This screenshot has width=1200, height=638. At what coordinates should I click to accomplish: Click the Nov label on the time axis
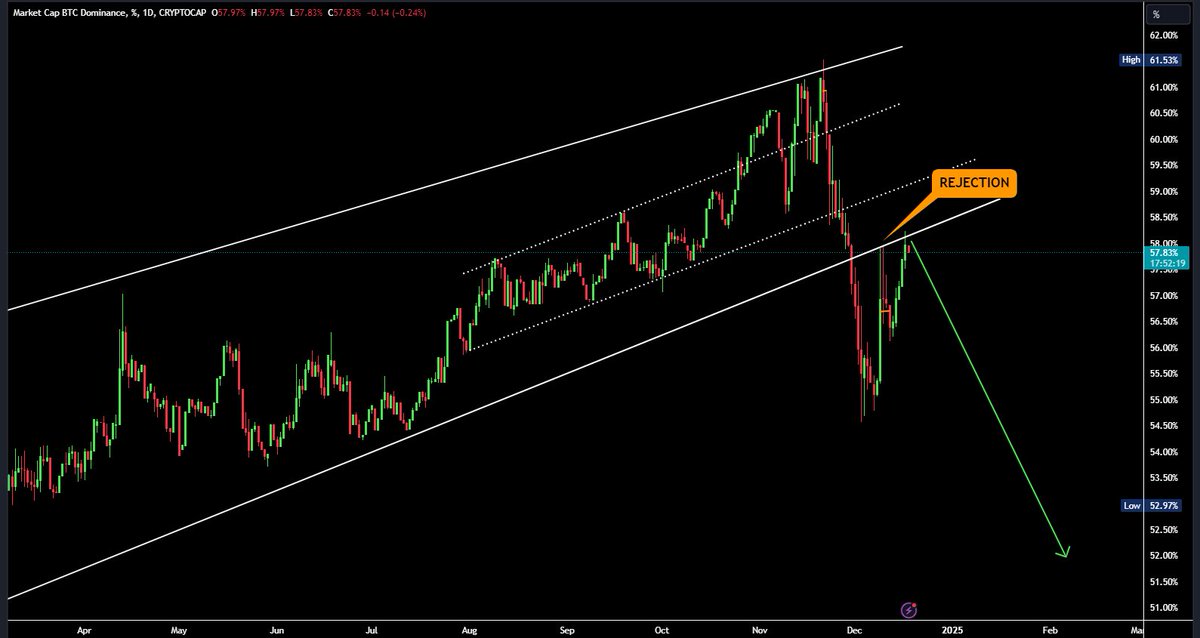click(x=759, y=631)
